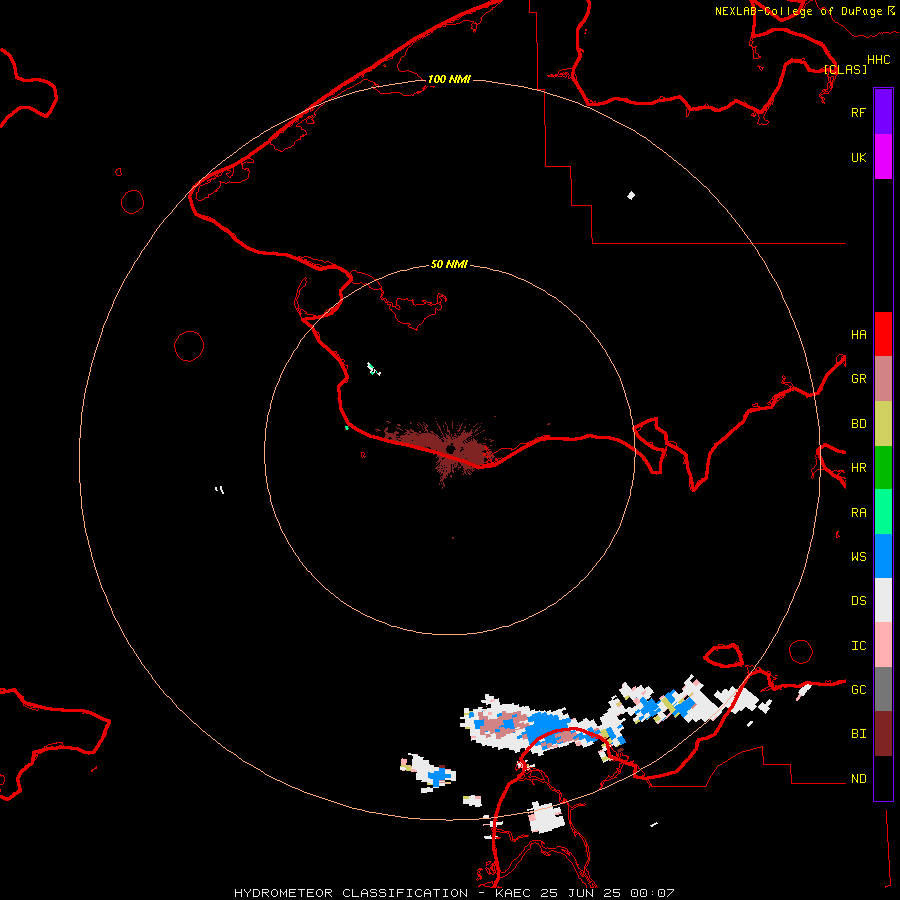The height and width of the screenshot is (900, 900).
Task: Click the BI legend label
Action: pyautogui.click(x=858, y=734)
